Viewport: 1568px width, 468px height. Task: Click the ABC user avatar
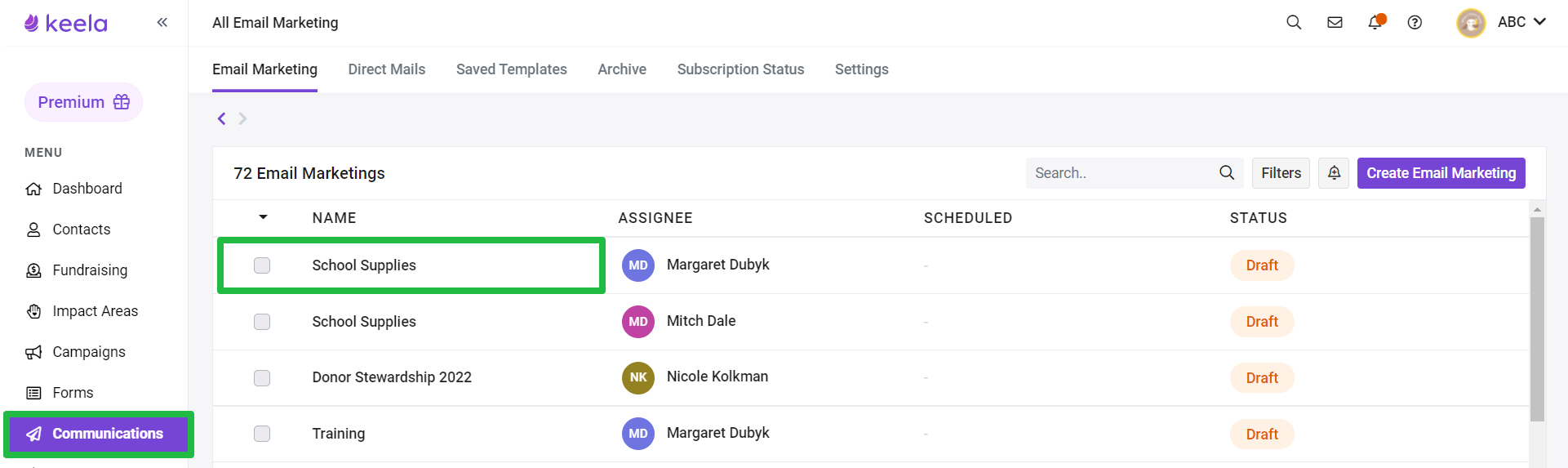1471,23
